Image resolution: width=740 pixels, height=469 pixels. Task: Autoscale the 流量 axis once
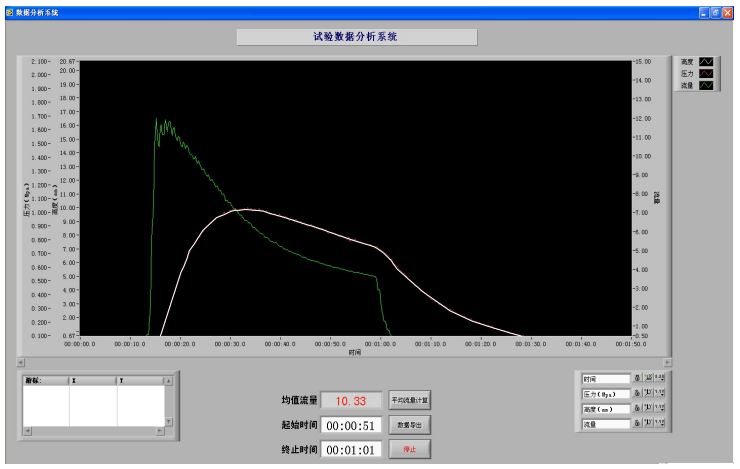click(648, 423)
